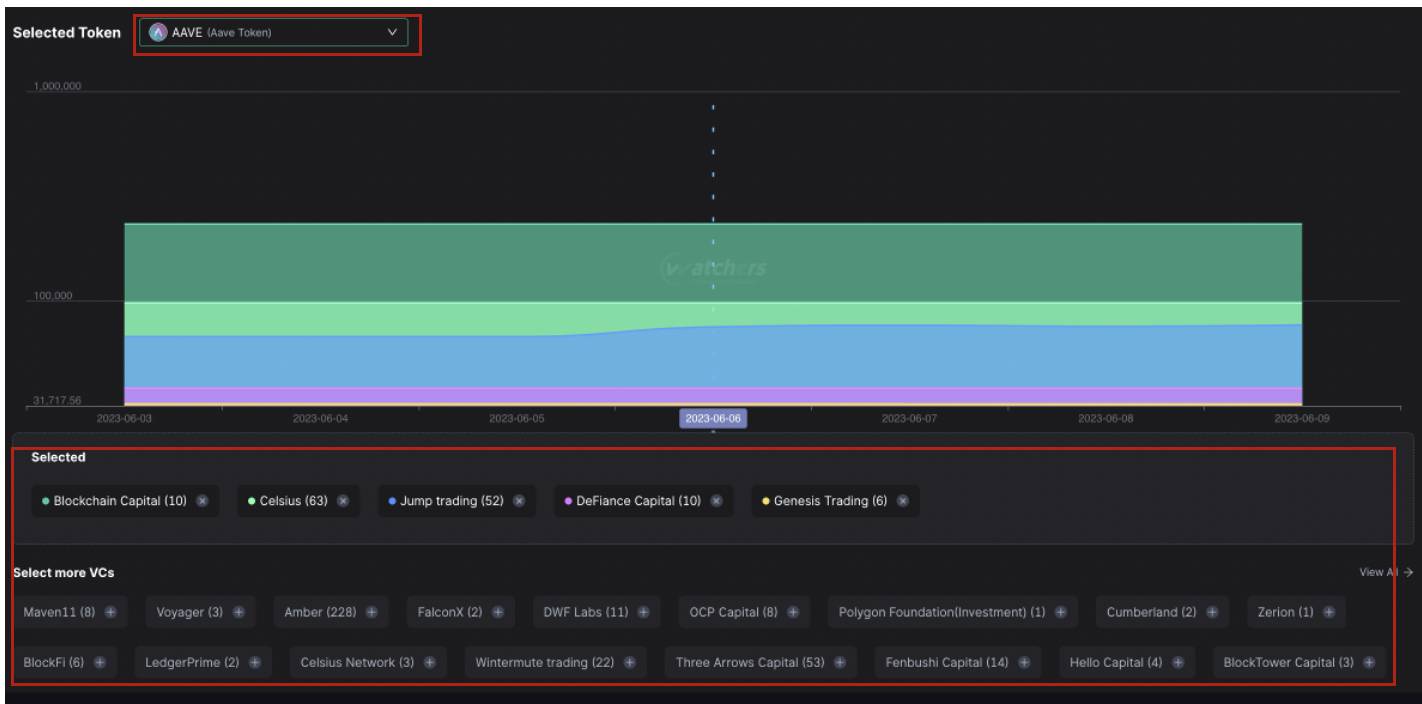Add Wintermute trading (22) using its plus icon

coord(630,662)
